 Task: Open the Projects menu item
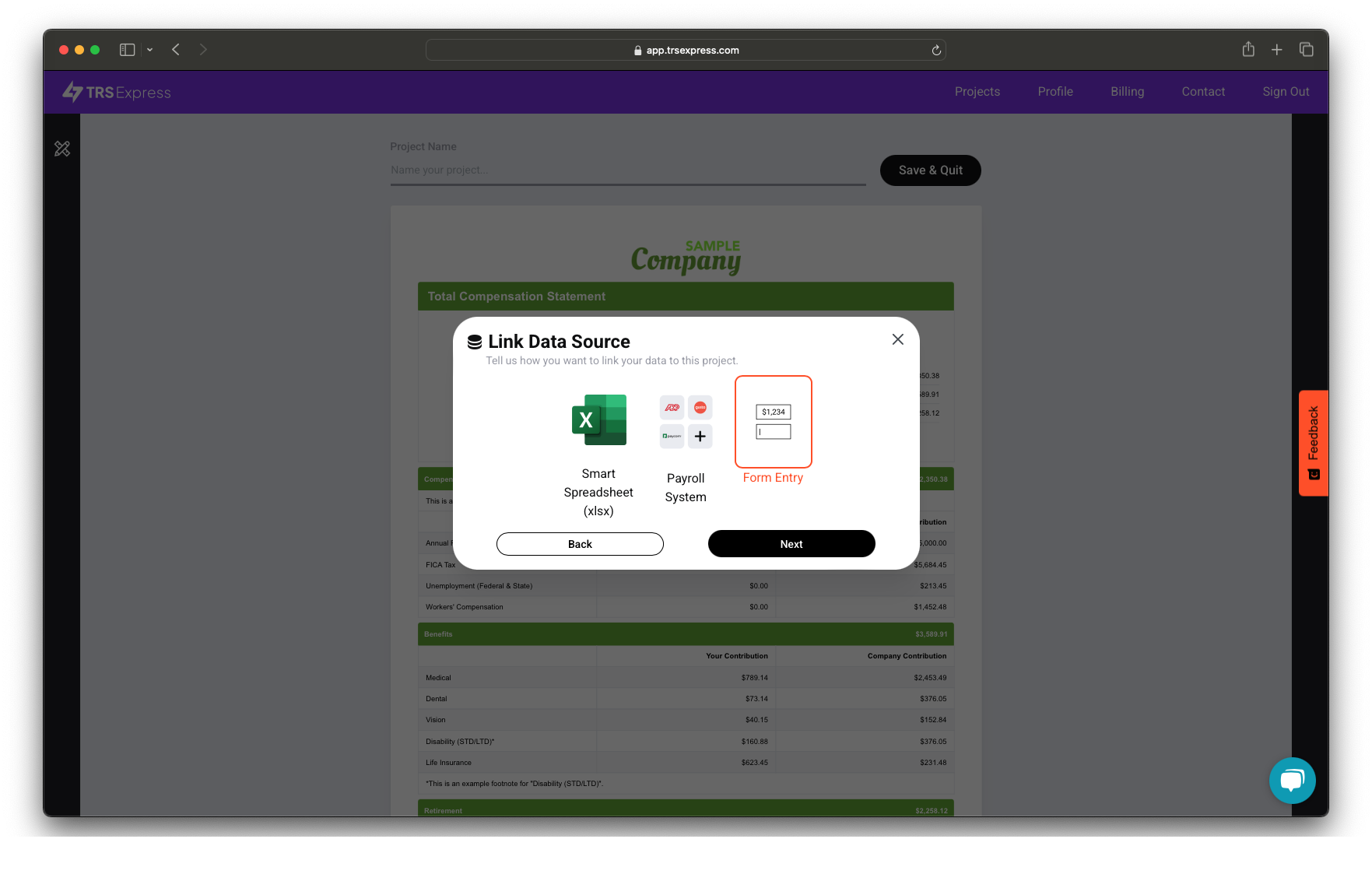[x=977, y=92]
